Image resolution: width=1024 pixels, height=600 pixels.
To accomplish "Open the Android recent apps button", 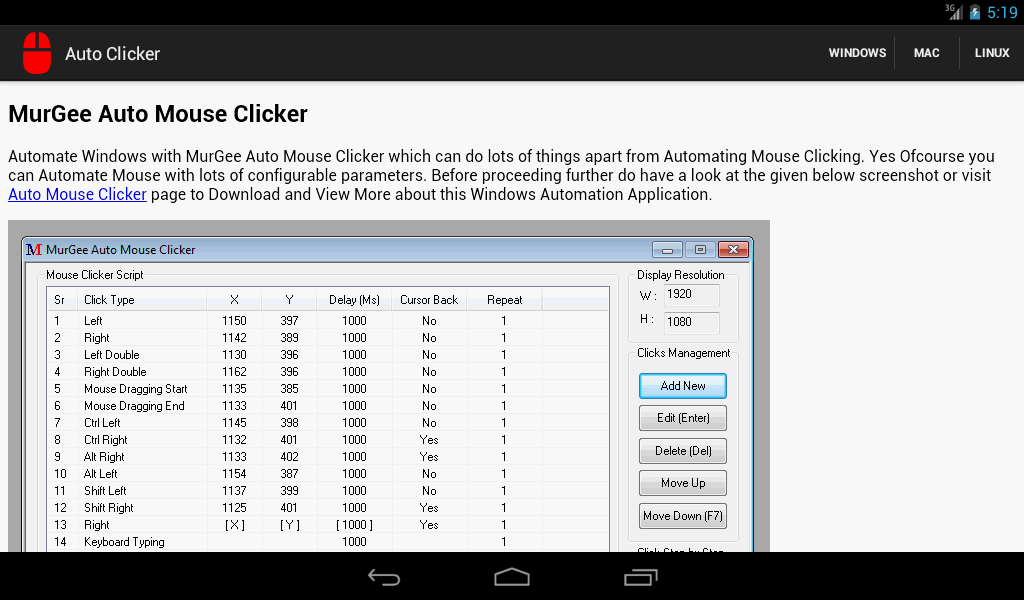I will pos(640,577).
